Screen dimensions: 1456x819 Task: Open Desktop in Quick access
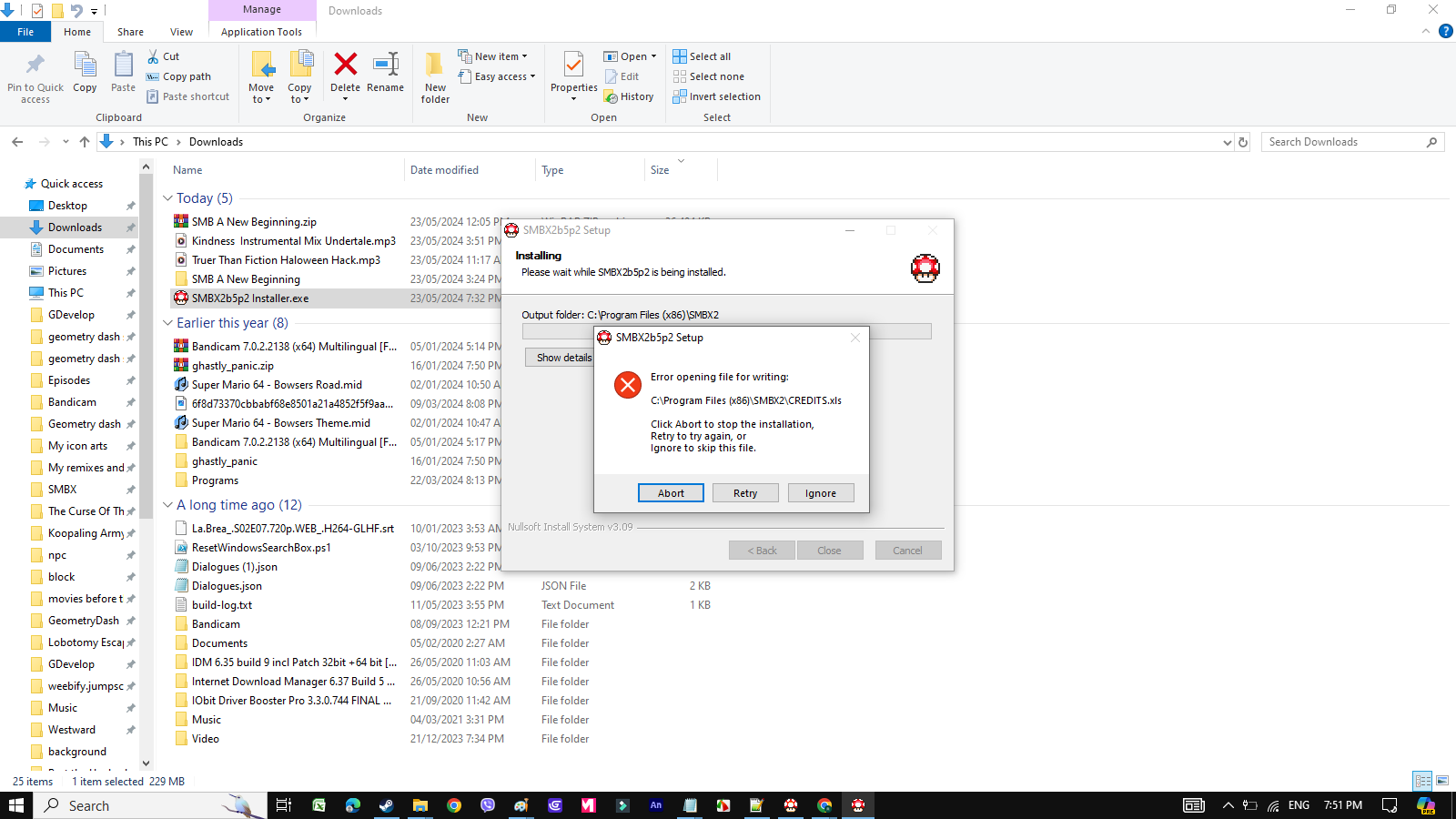point(67,206)
